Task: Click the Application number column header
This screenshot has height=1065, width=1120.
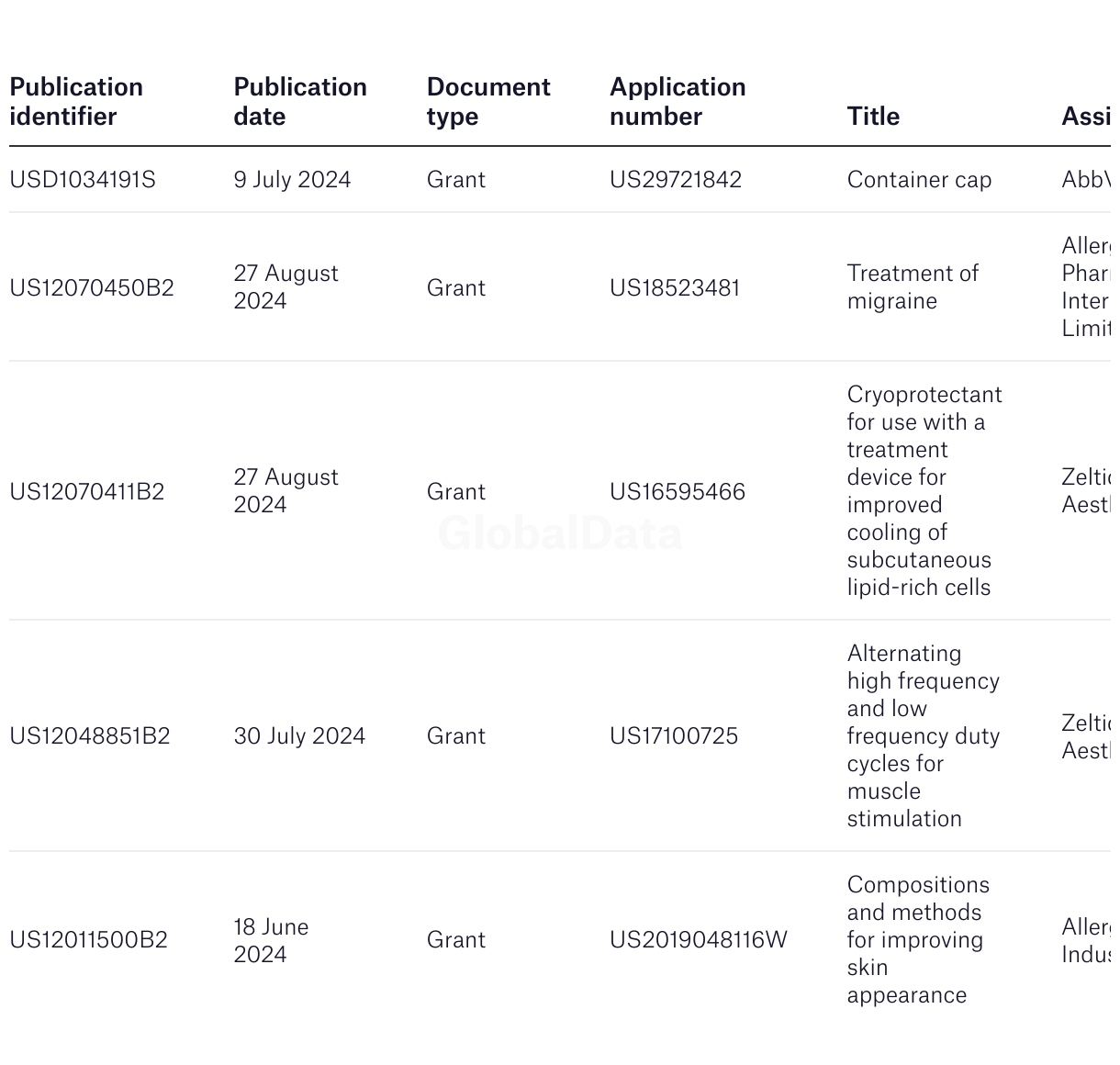Action: [x=678, y=102]
